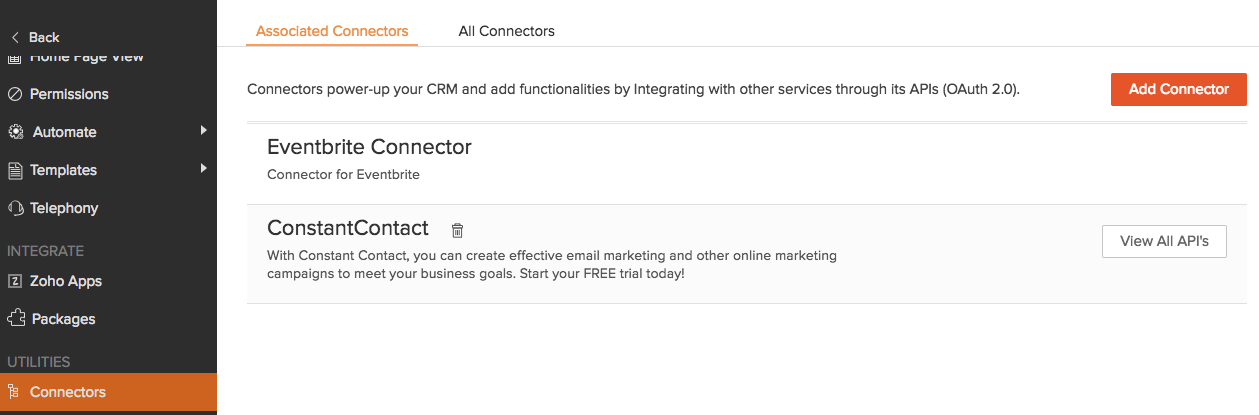Open the Eventbrite Connector entry
The width and height of the screenshot is (1259, 415).
[369, 147]
